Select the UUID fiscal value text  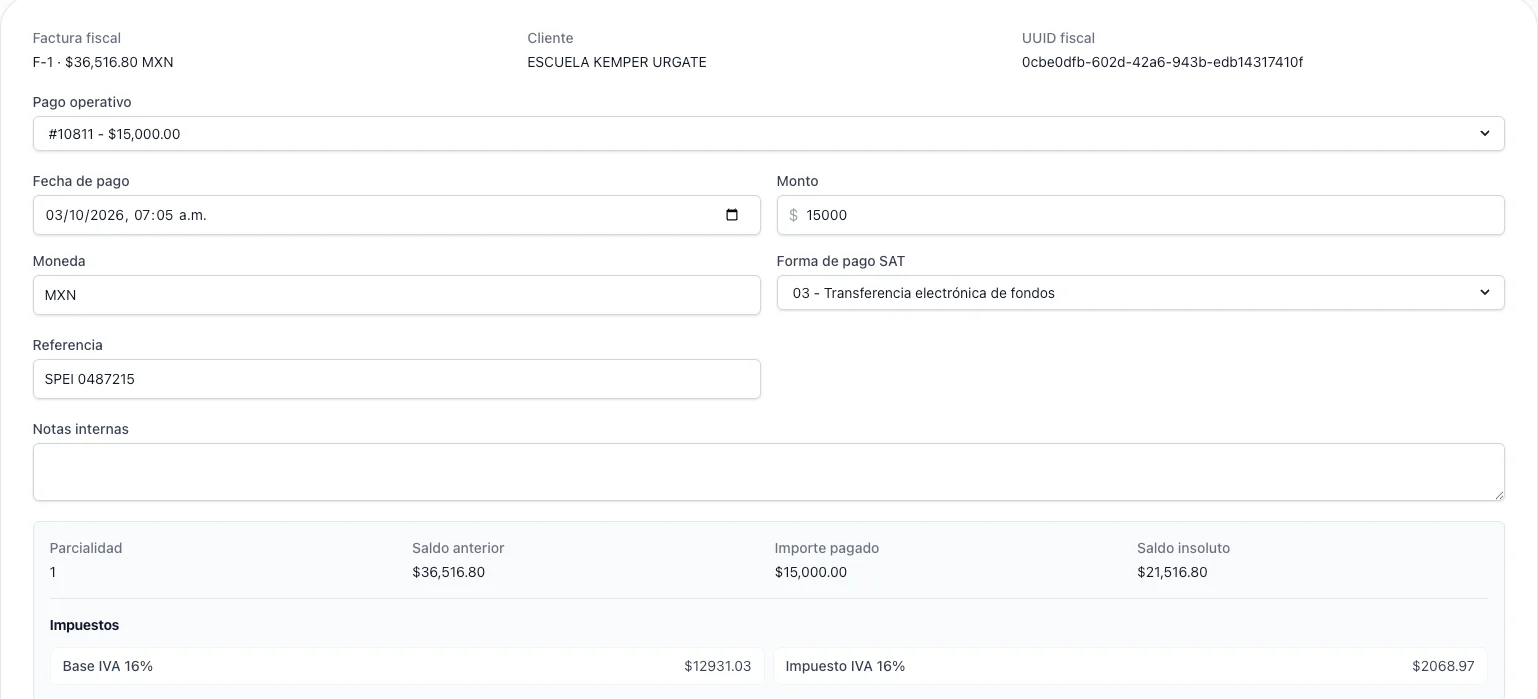(x=1162, y=62)
